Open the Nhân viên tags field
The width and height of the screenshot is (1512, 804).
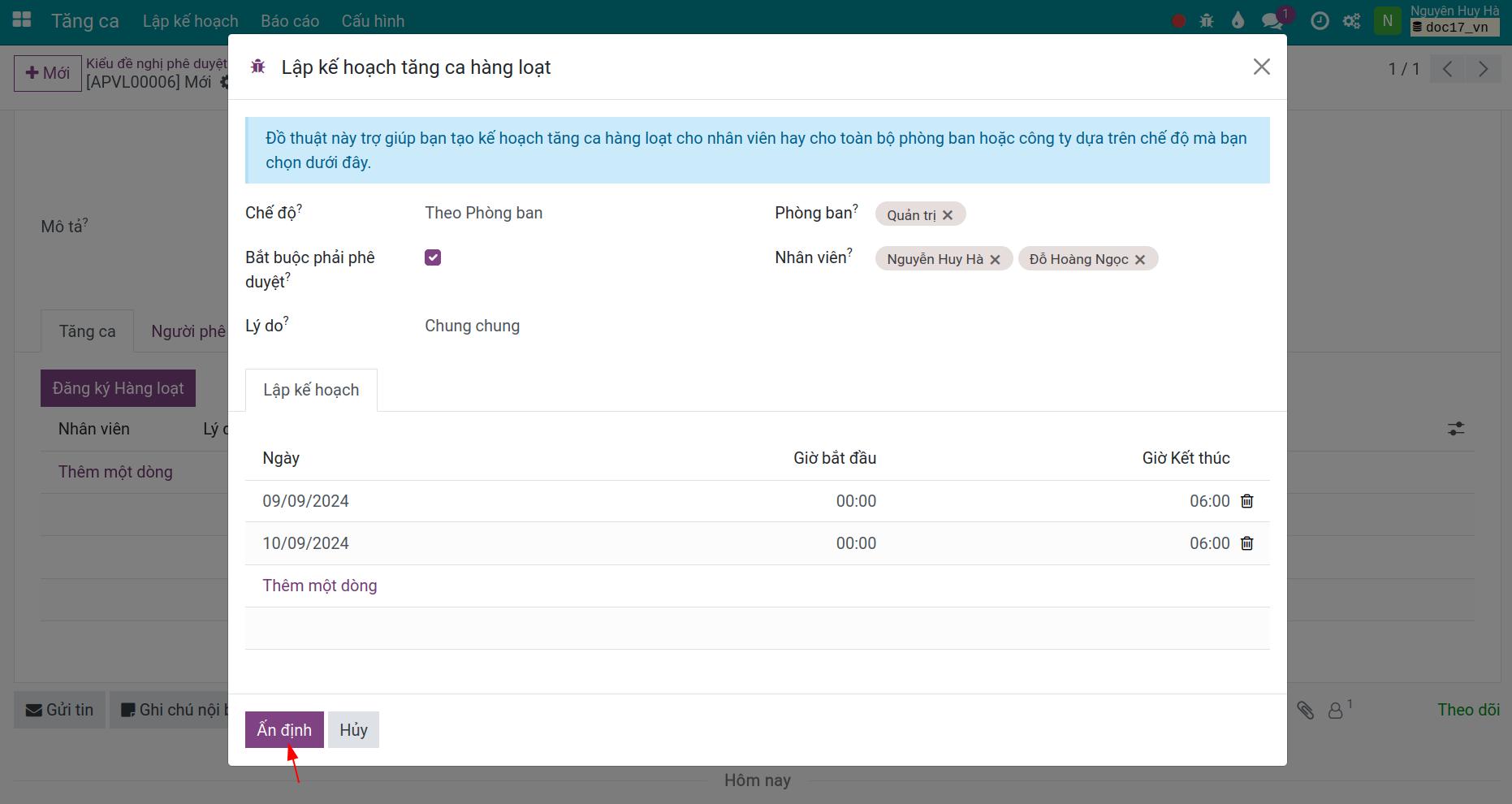pos(1072,259)
